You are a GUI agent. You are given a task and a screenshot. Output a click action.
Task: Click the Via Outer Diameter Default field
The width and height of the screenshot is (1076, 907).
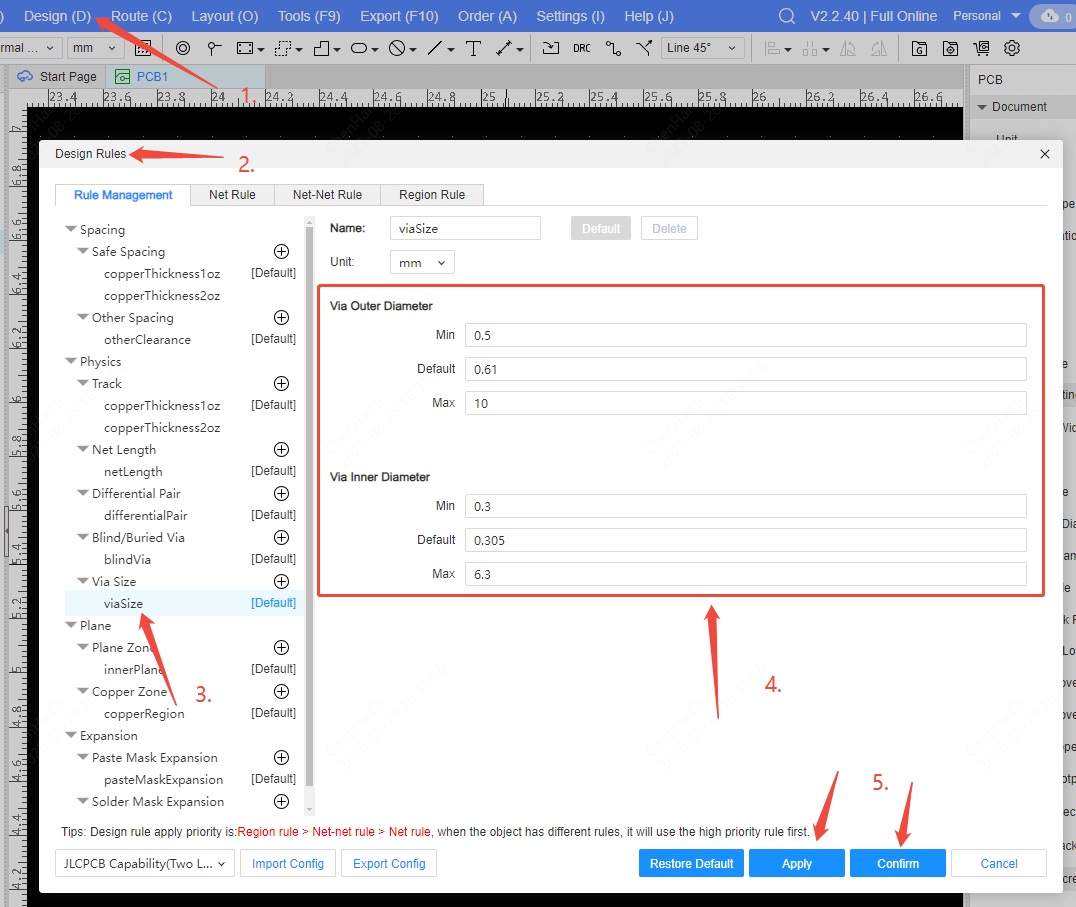pyautogui.click(x=745, y=369)
